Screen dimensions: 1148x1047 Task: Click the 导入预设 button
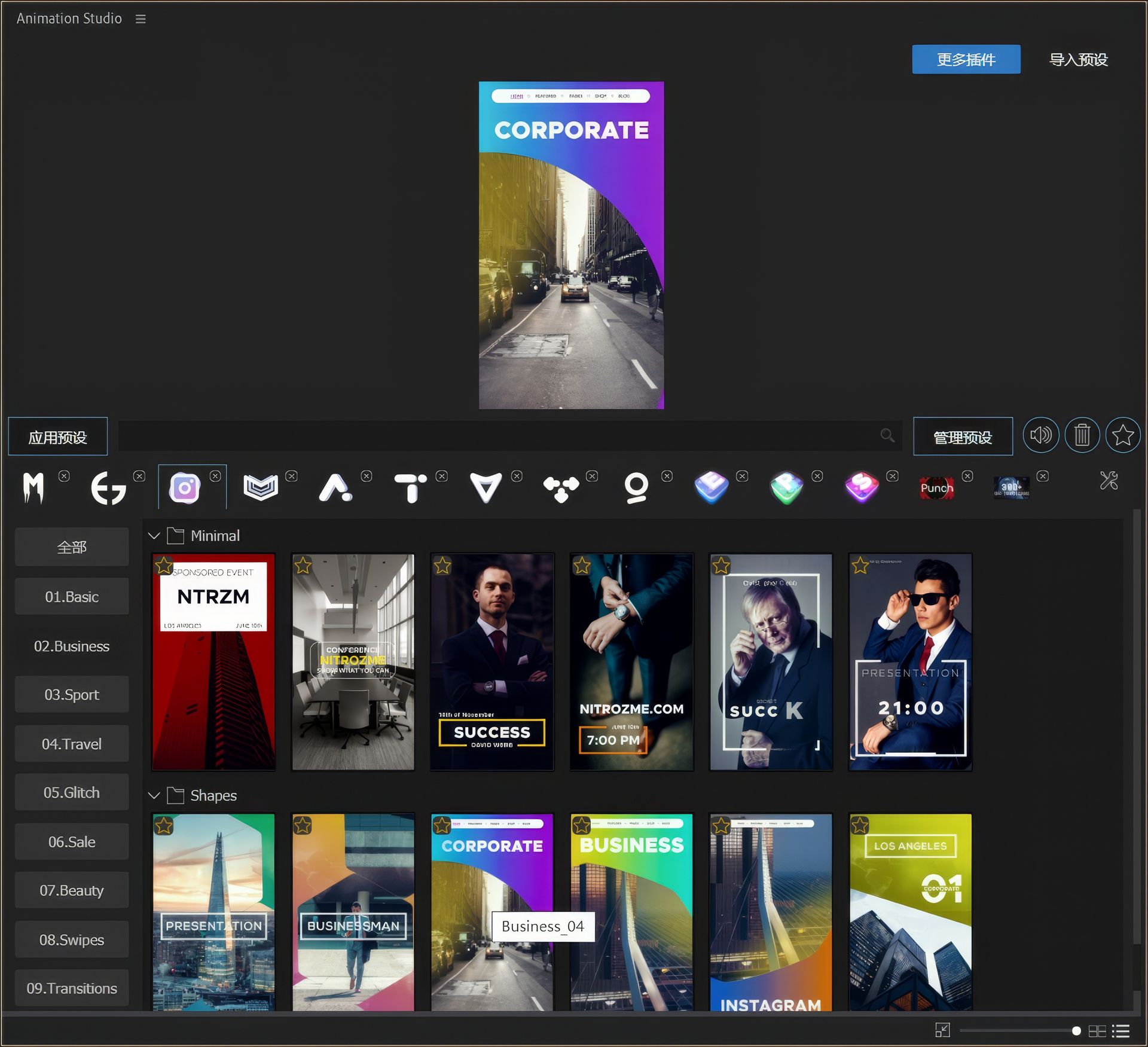1078,59
